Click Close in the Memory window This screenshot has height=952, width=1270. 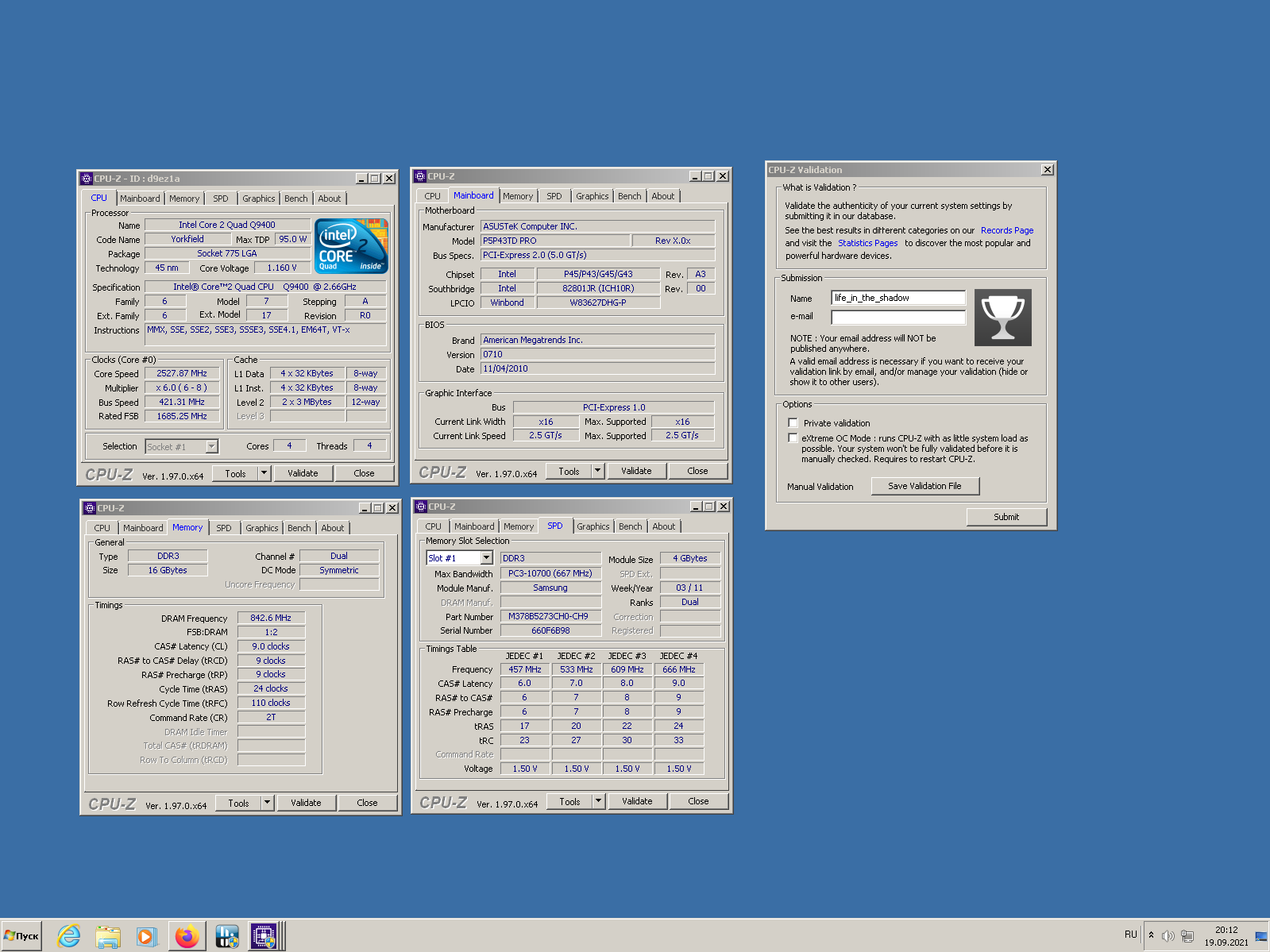[367, 803]
